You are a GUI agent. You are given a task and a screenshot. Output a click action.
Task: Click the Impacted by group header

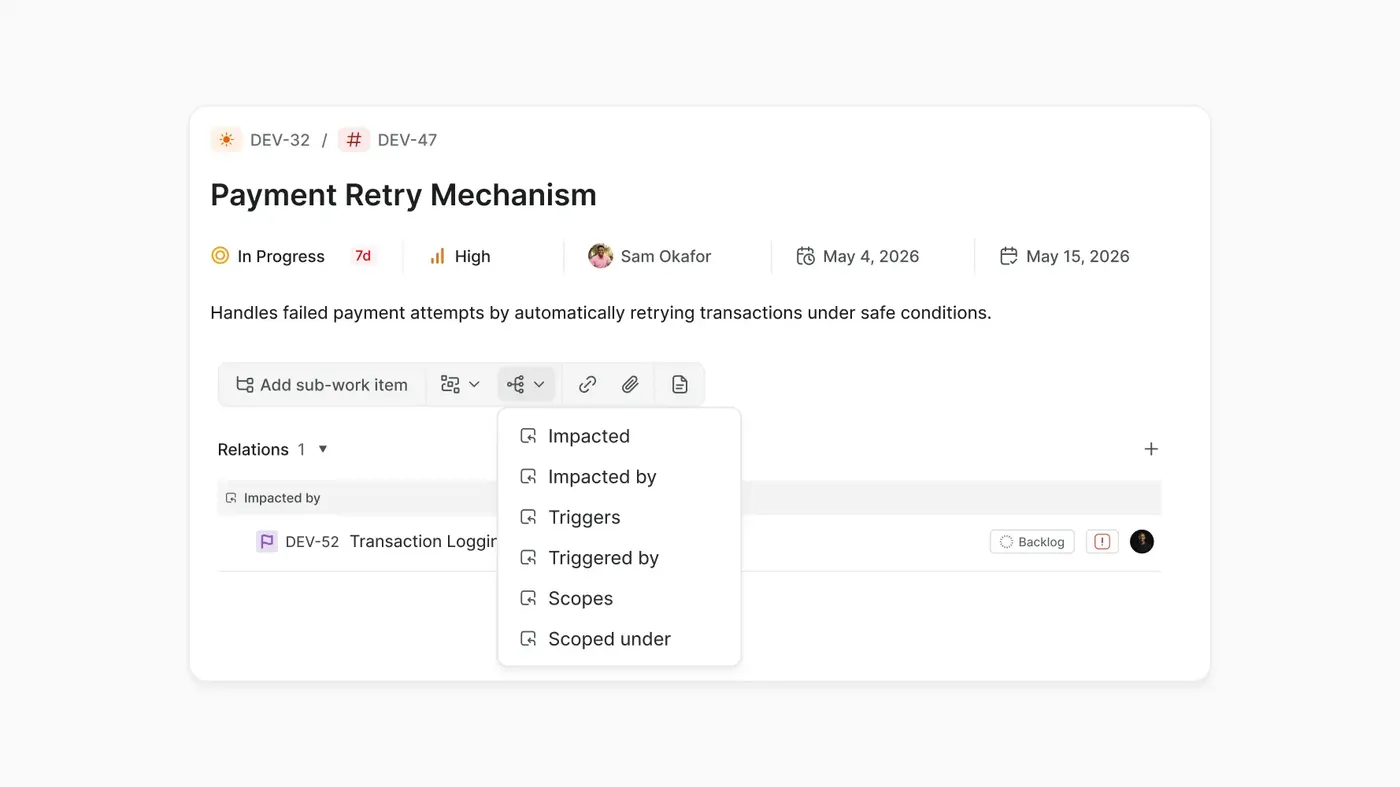(689, 498)
